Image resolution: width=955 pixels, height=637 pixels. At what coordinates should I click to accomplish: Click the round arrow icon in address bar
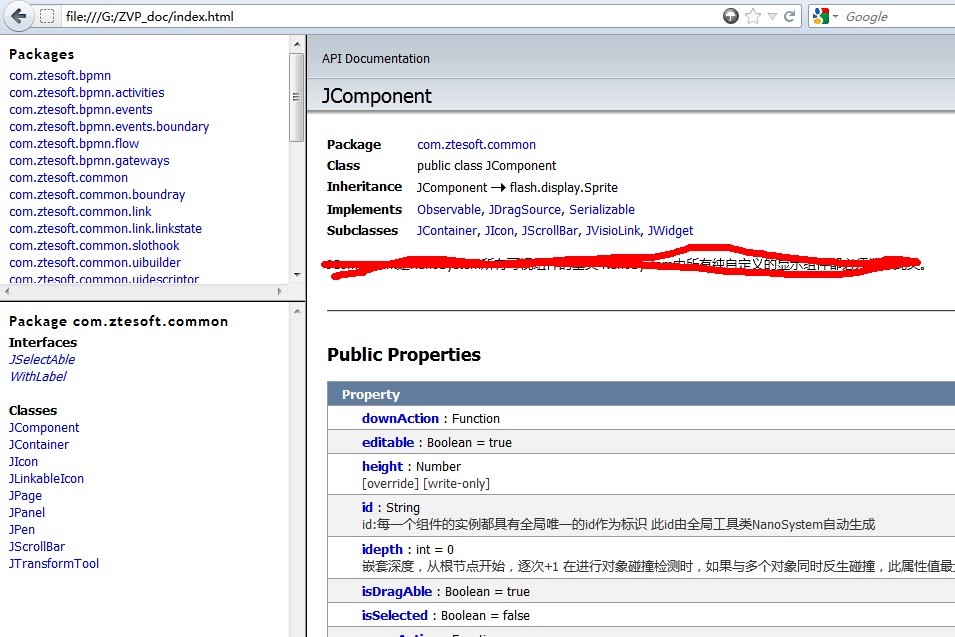[731, 16]
